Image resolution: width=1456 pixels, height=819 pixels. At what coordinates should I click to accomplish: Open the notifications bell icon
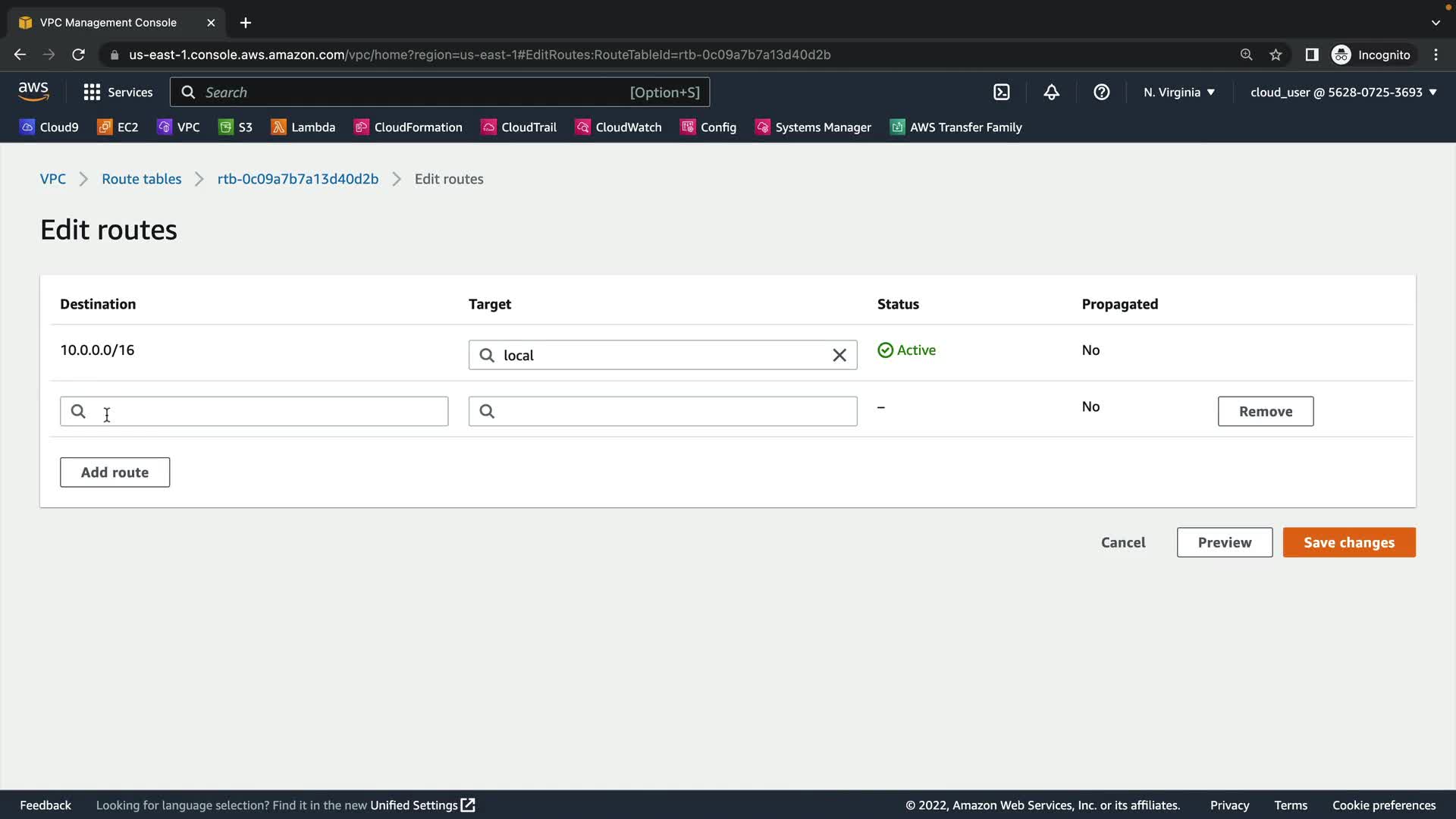tap(1051, 92)
